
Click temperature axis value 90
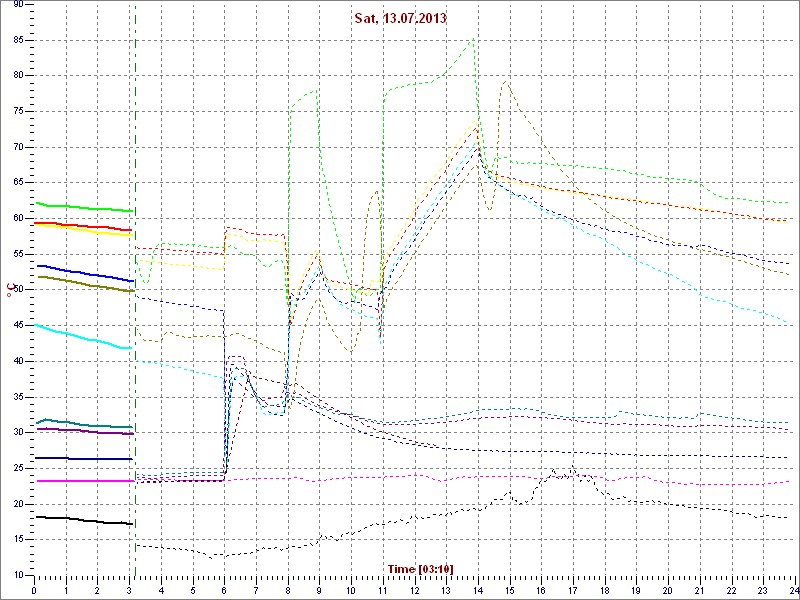point(18,4)
